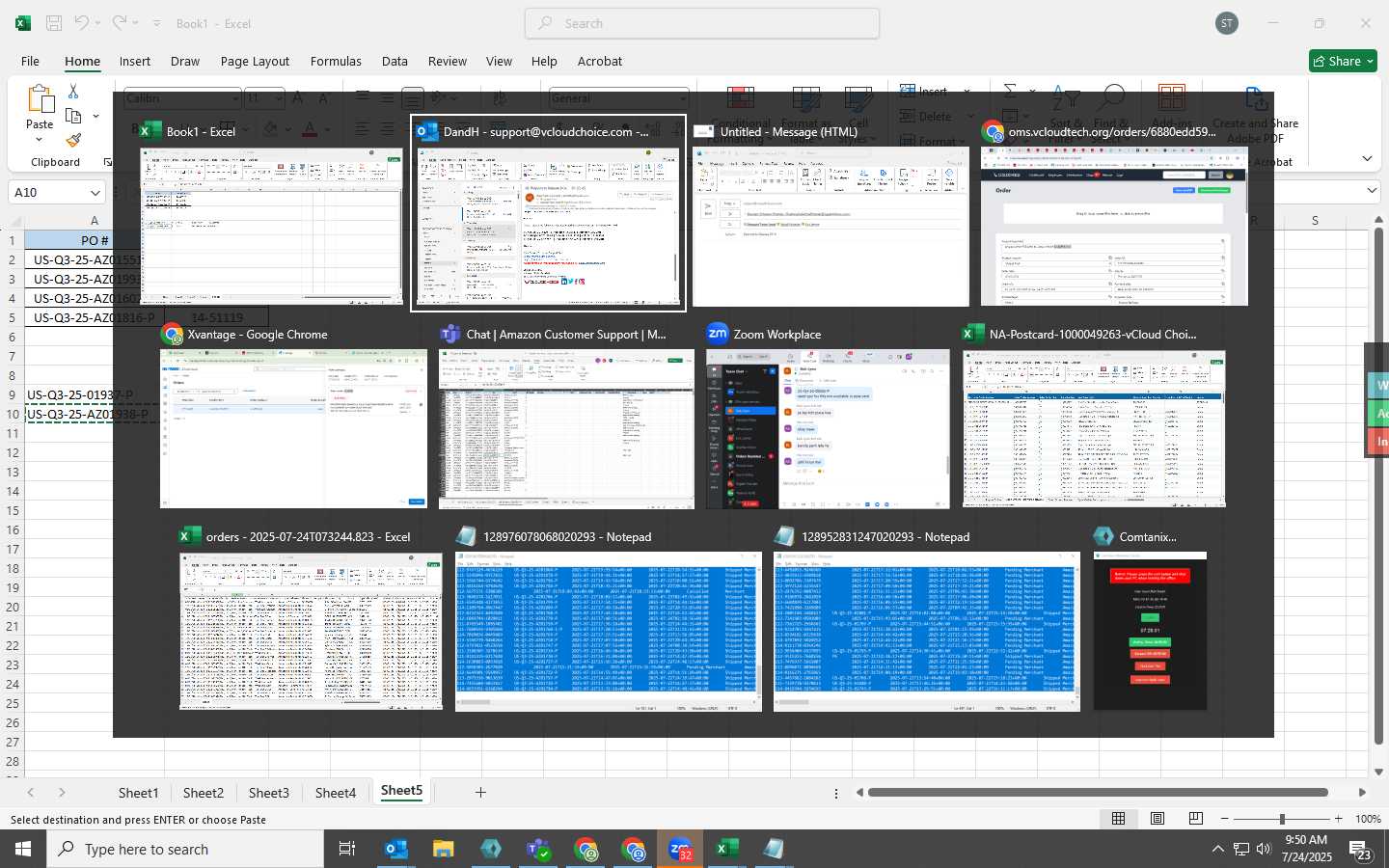Switch to Page Break Preview in status bar
Viewport: 1389px width, 868px height.
(x=1196, y=819)
